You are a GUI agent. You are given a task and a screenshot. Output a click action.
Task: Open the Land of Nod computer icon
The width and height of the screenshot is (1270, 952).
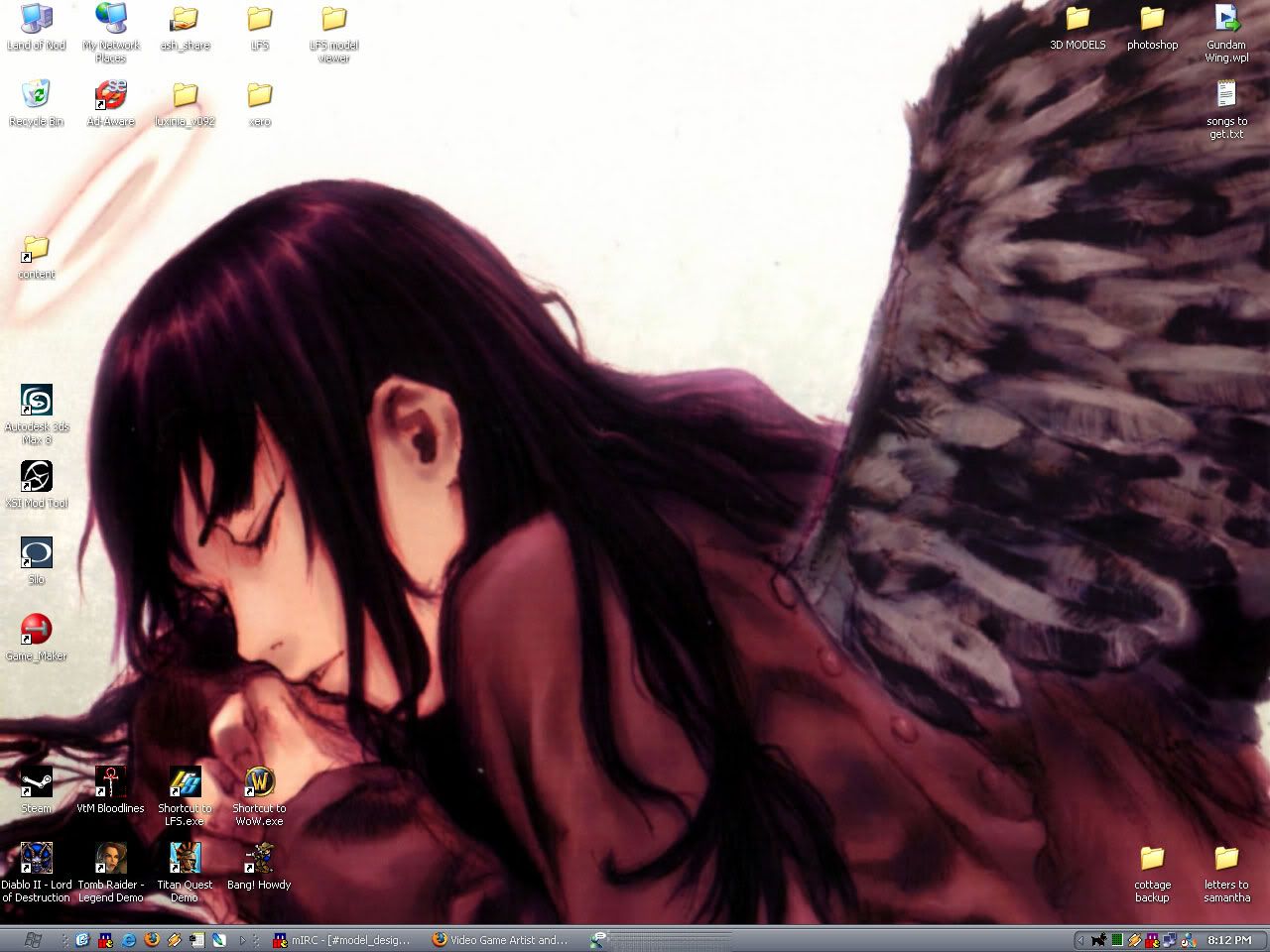point(37,27)
